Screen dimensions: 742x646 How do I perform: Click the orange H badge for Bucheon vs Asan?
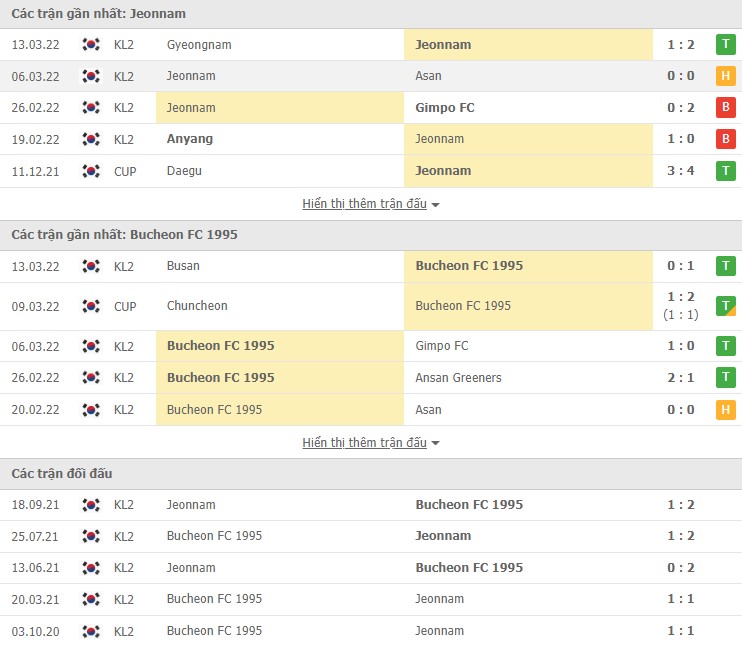point(725,409)
